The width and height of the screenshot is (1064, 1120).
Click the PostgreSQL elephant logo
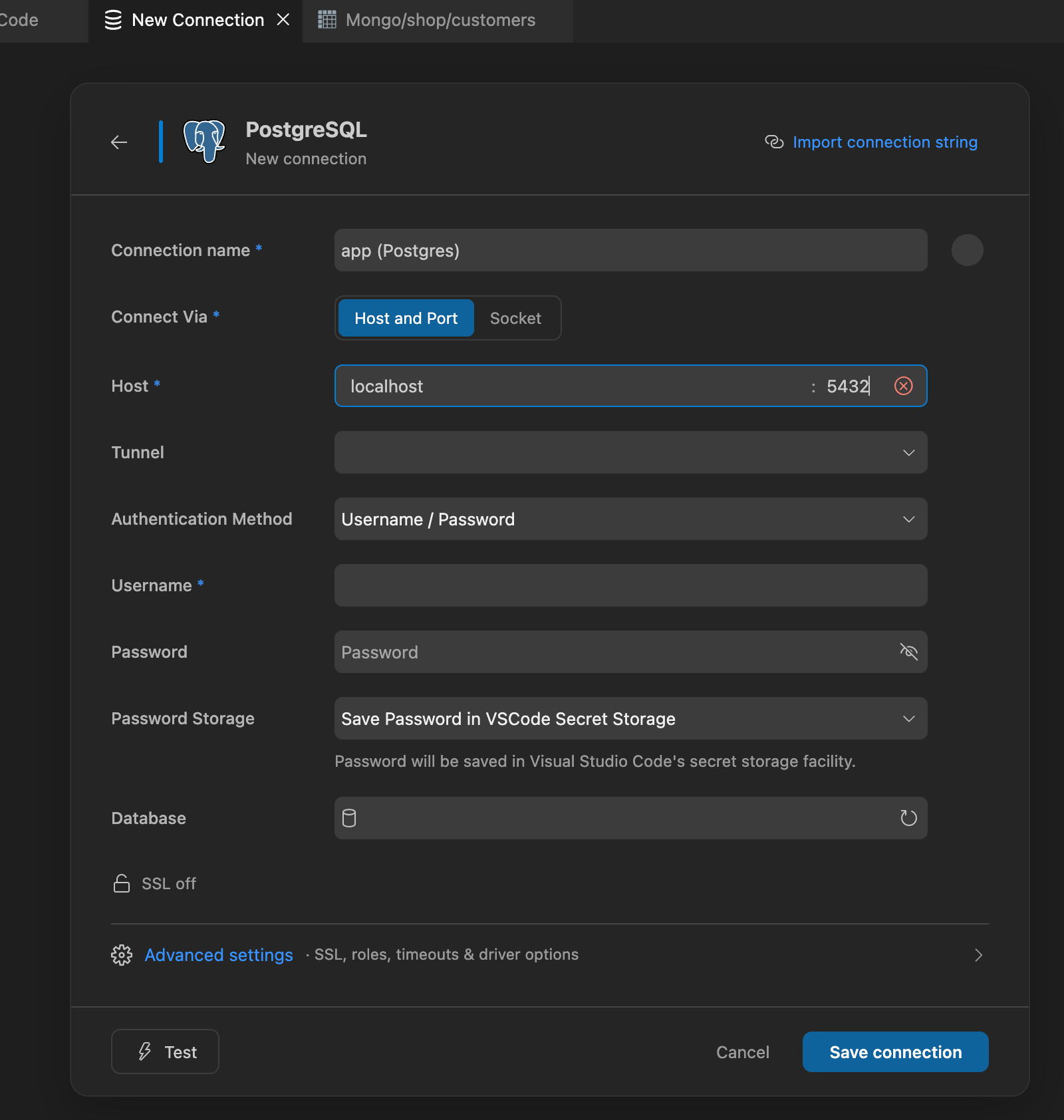(205, 141)
